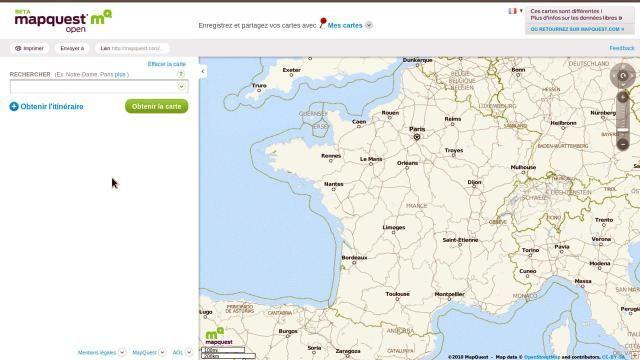Click the zoom out minus button

[623, 144]
